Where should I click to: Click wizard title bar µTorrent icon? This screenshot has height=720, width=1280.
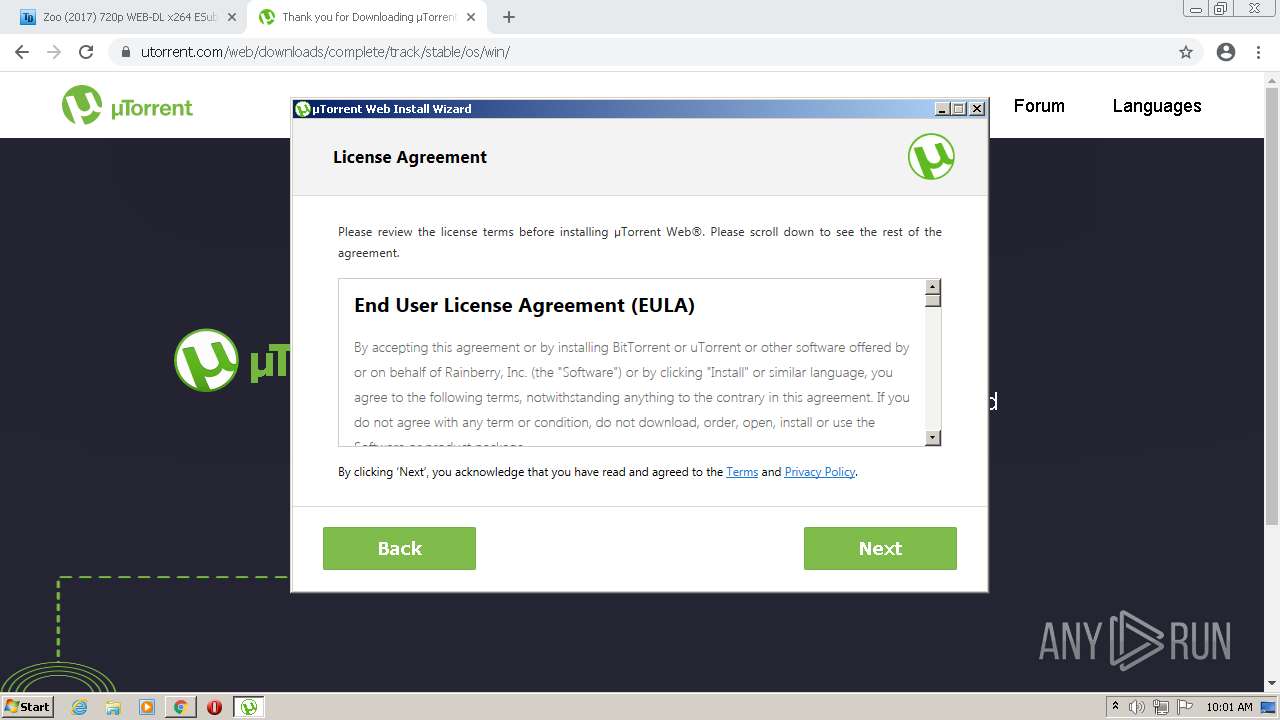[303, 109]
